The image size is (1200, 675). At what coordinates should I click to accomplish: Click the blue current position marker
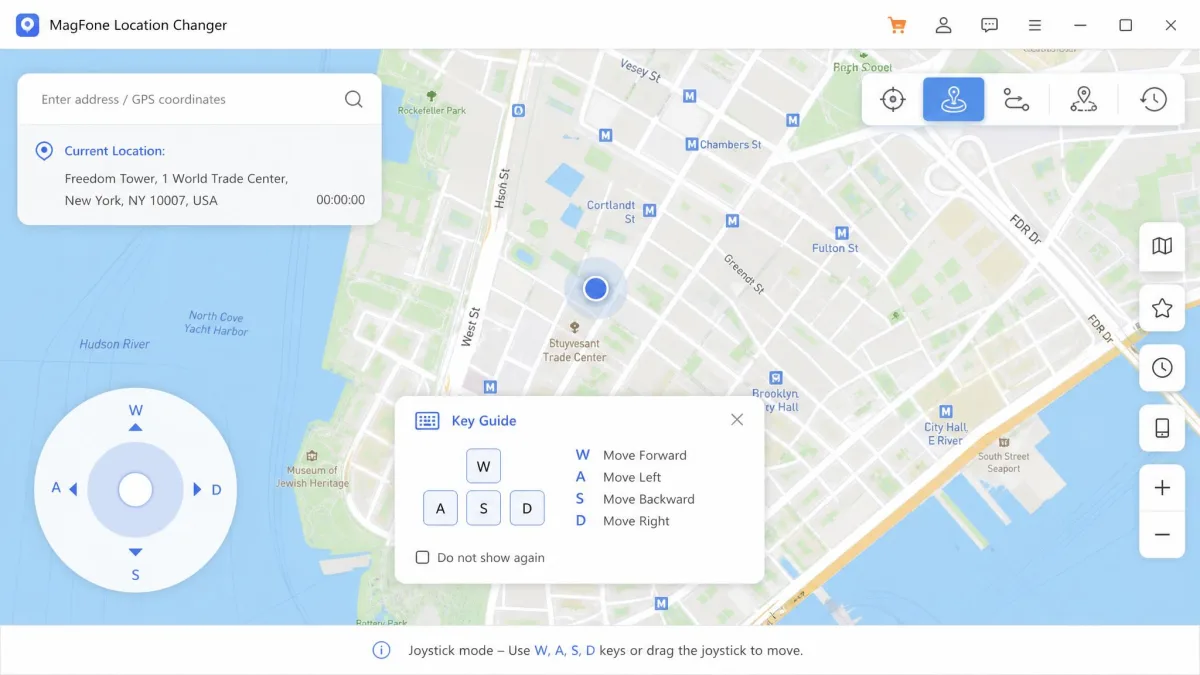(x=596, y=289)
